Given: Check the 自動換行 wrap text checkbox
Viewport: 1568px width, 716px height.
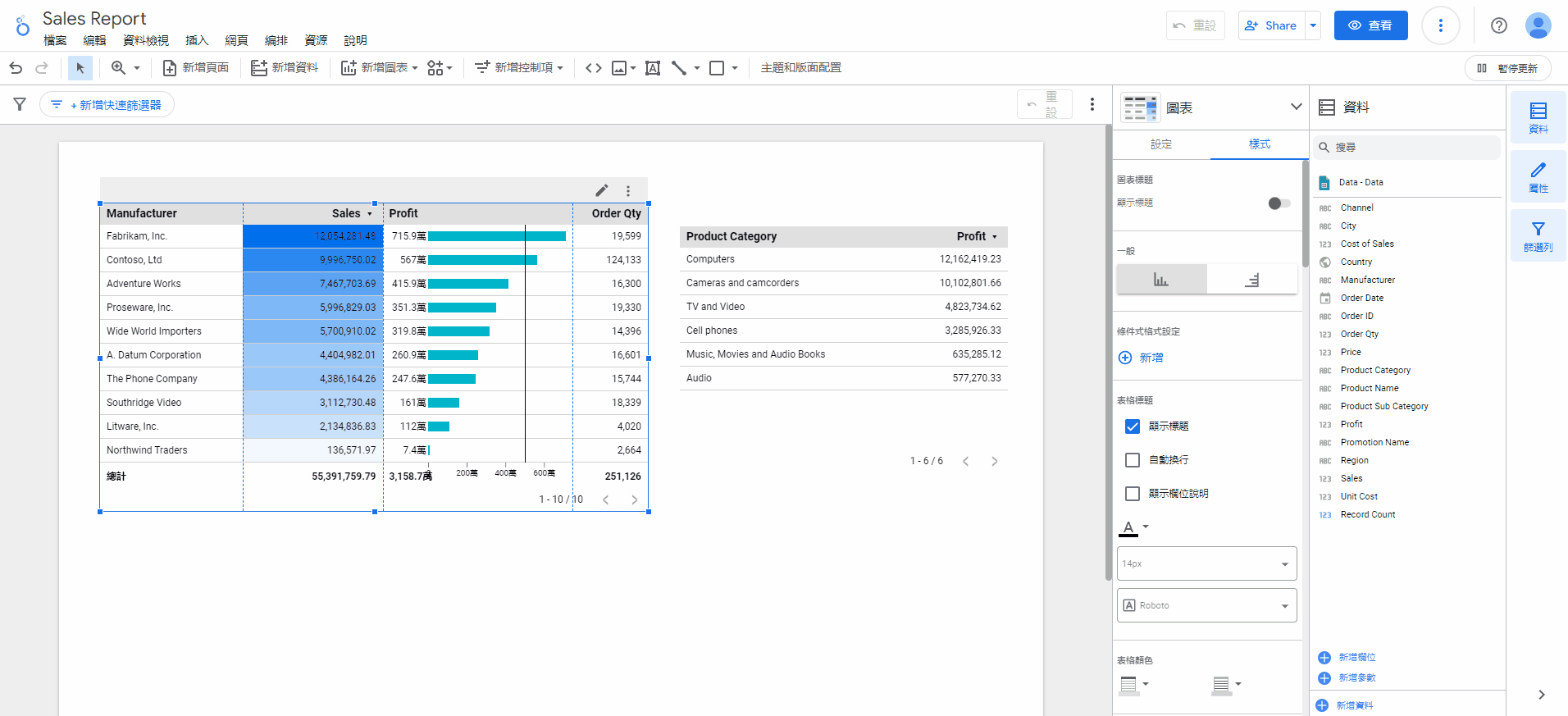Looking at the screenshot, I should [x=1133, y=460].
